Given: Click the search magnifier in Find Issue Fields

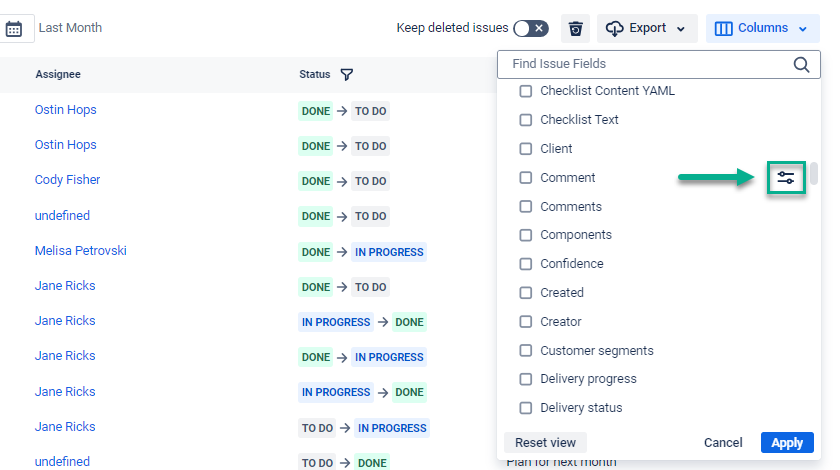Looking at the screenshot, I should pos(801,64).
